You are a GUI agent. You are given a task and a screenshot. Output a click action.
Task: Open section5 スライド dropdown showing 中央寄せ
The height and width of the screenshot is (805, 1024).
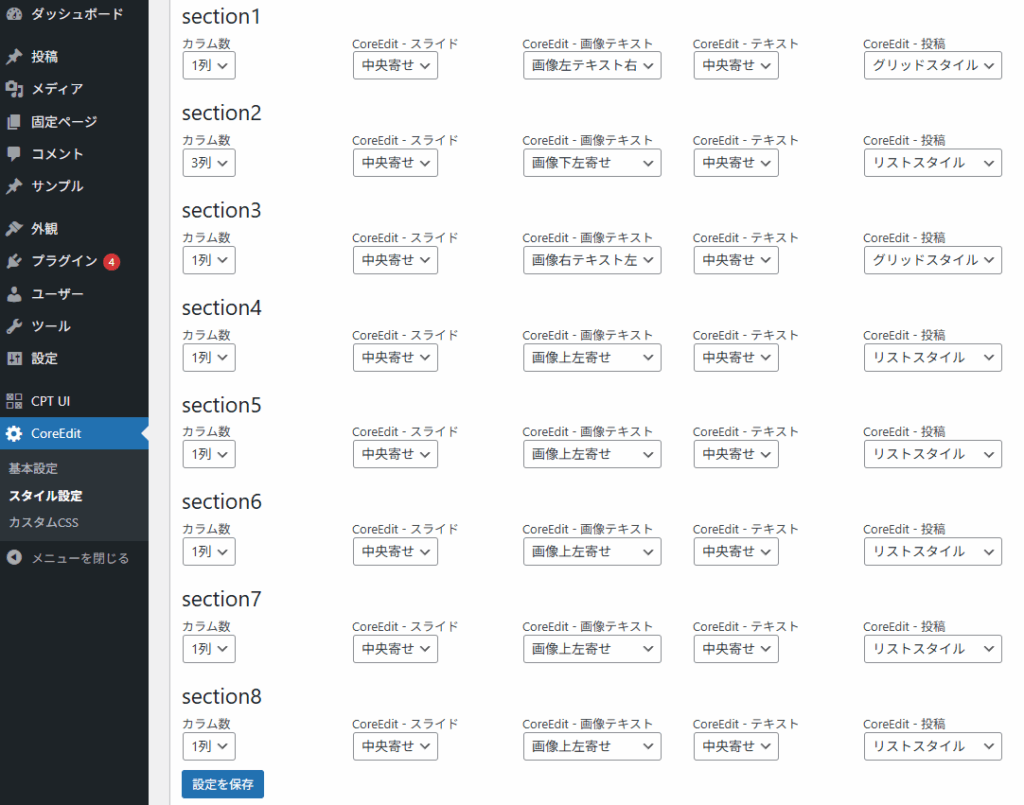395,454
